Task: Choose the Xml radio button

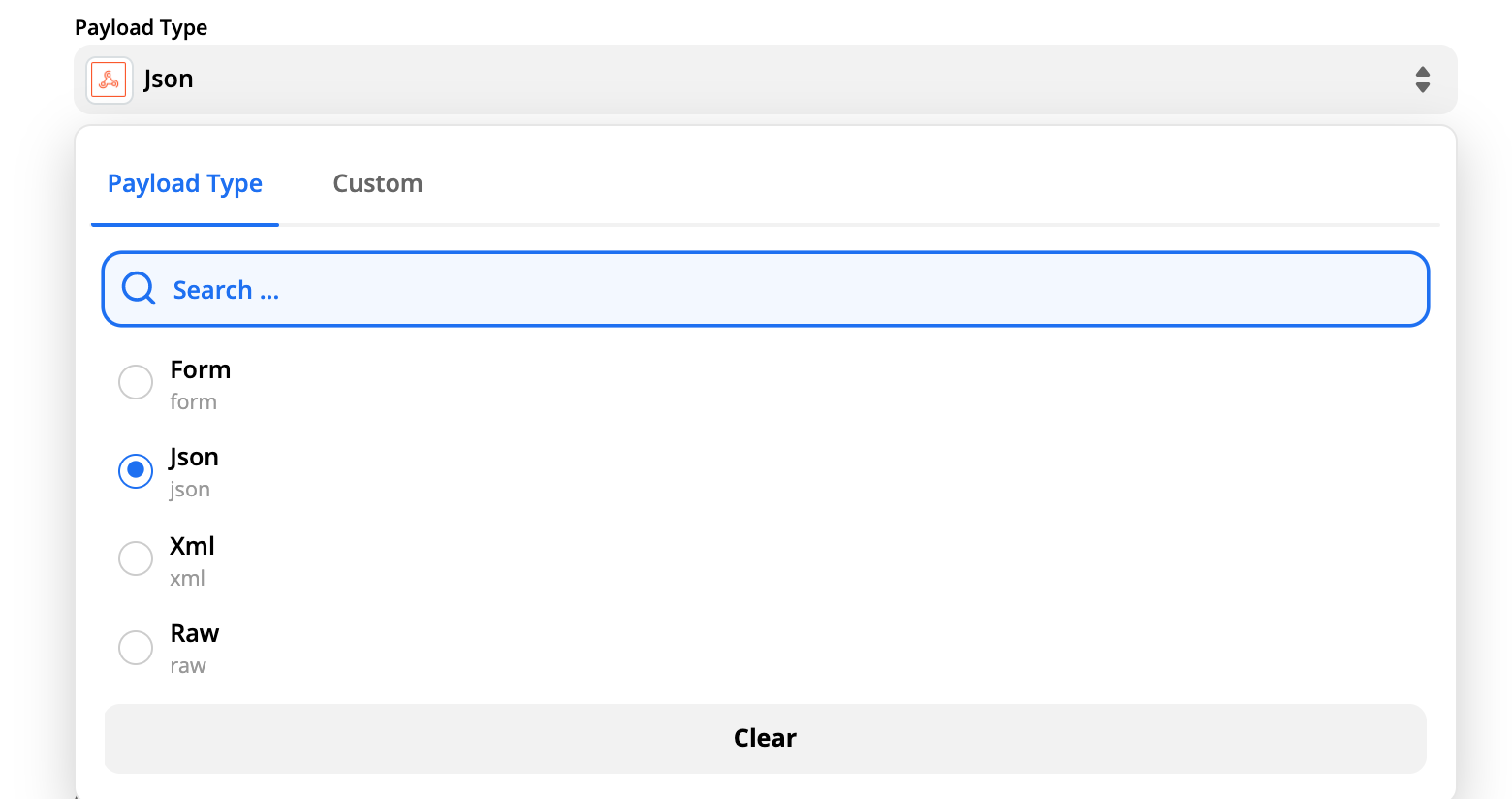Action: (x=136, y=559)
